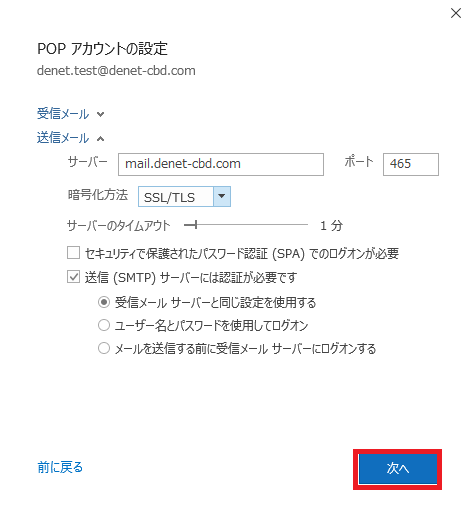
Task: Click the 受信メール heading link
Action: (x=63, y=114)
